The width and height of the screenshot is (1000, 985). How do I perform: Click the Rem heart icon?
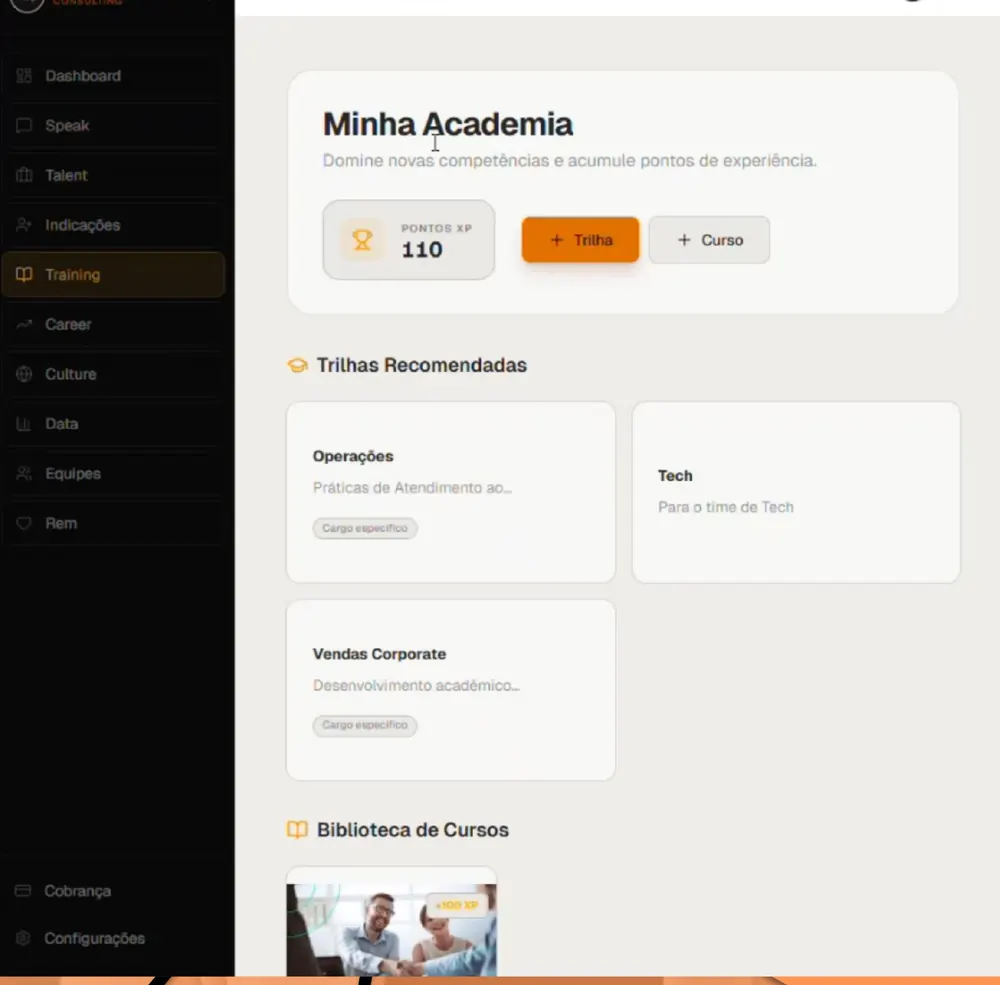[24, 524]
